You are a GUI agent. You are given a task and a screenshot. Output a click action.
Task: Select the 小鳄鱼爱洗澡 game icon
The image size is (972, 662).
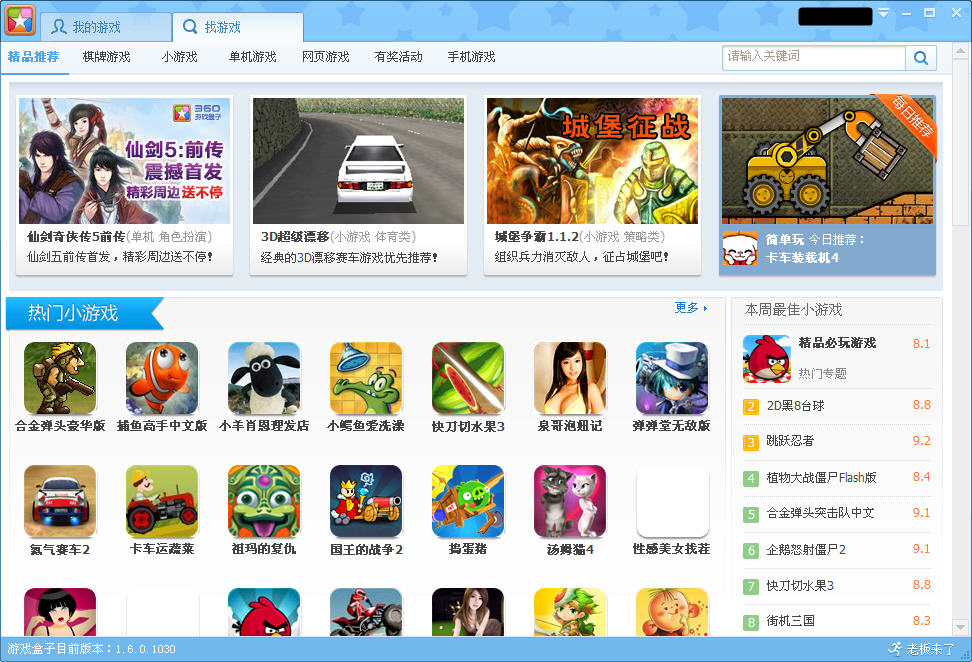(366, 378)
